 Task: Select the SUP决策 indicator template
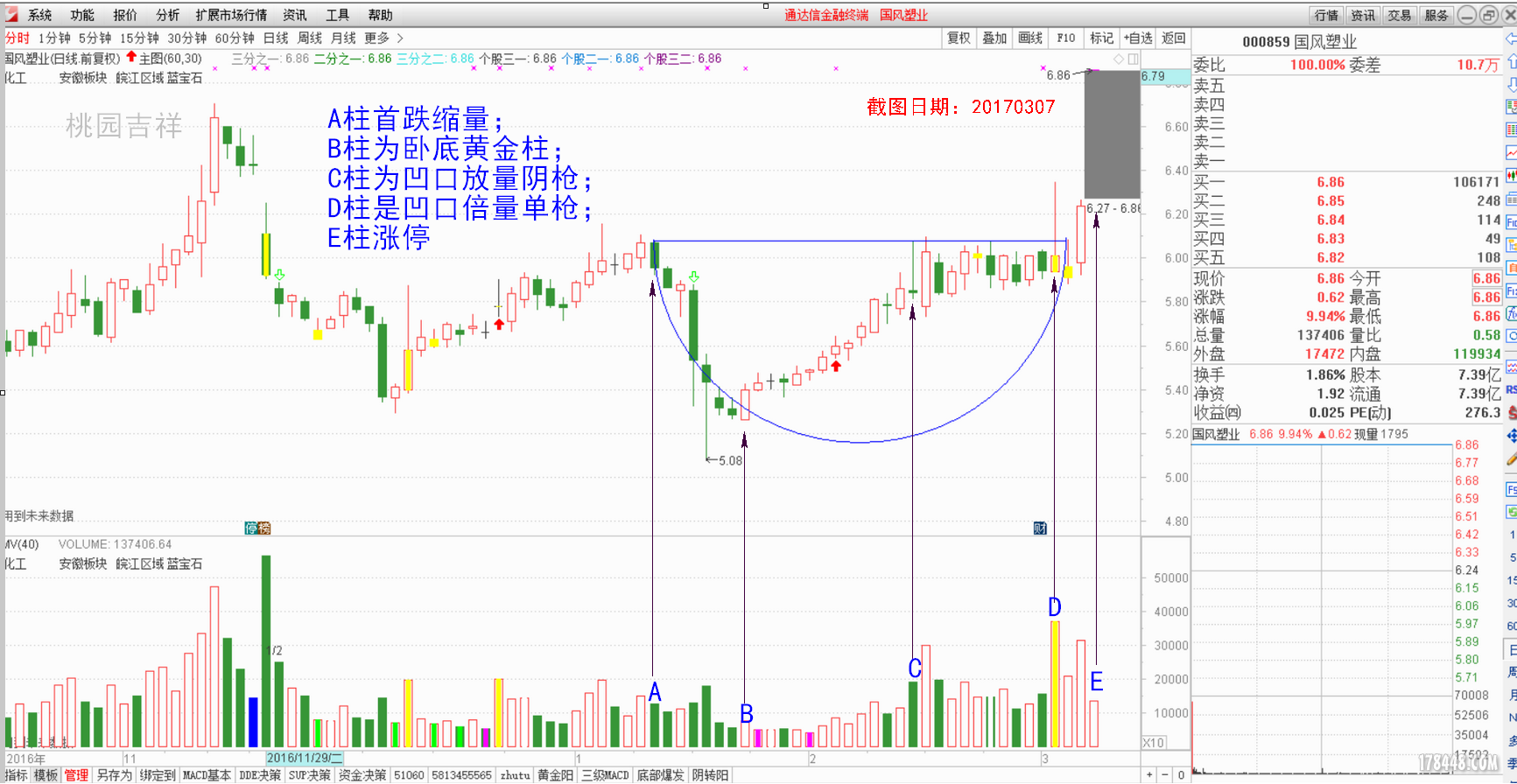[310, 775]
